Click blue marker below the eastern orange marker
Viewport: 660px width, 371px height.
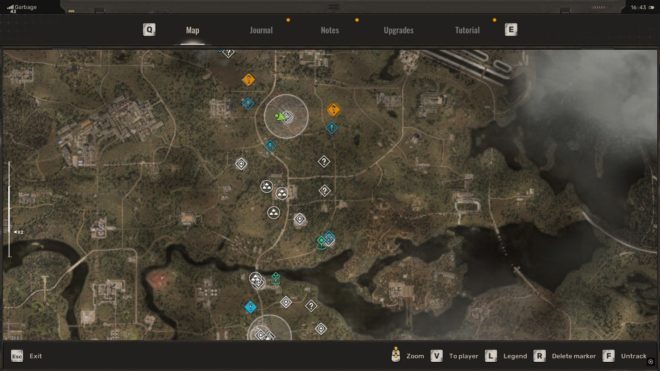pos(332,128)
